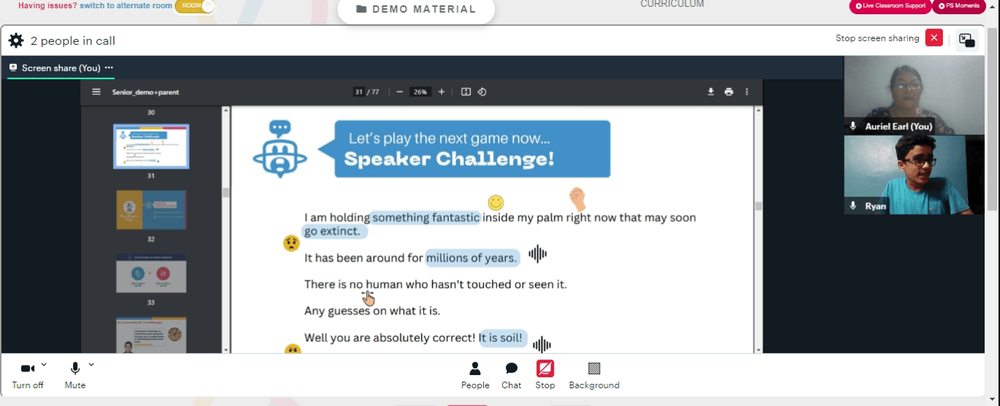Click the Stop screen share button

(x=545, y=375)
